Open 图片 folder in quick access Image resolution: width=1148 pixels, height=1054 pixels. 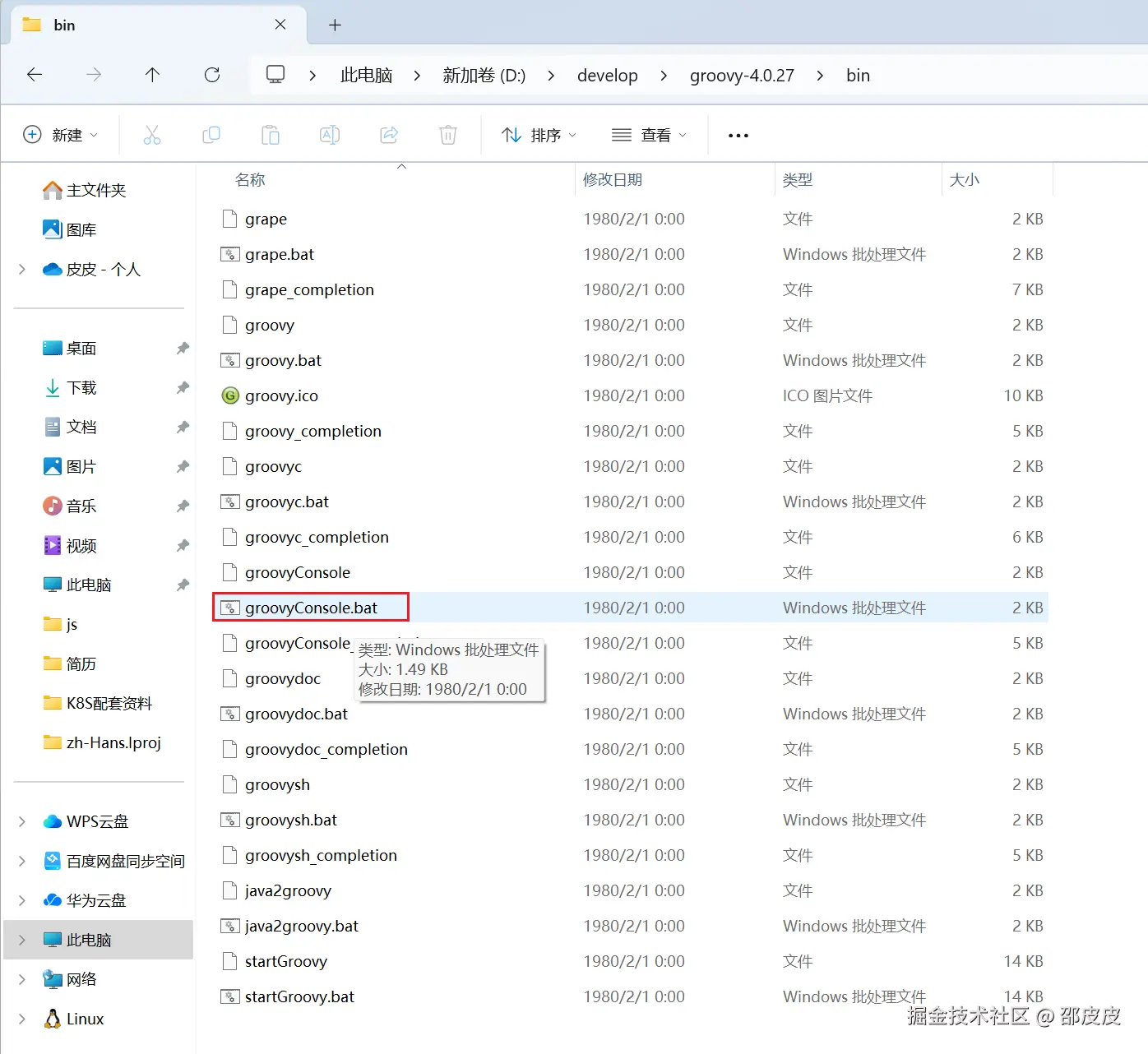click(70, 466)
